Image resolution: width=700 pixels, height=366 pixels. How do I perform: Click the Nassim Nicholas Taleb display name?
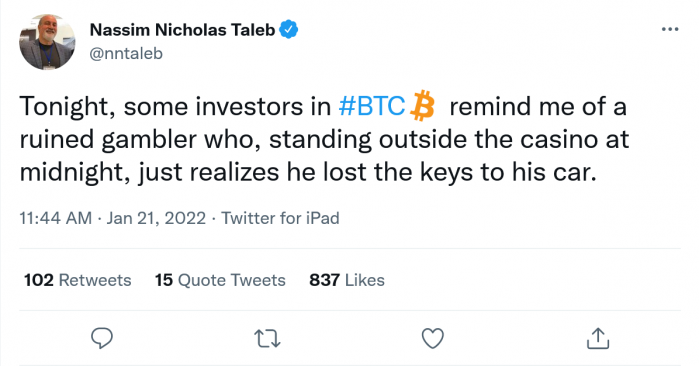[x=182, y=30]
